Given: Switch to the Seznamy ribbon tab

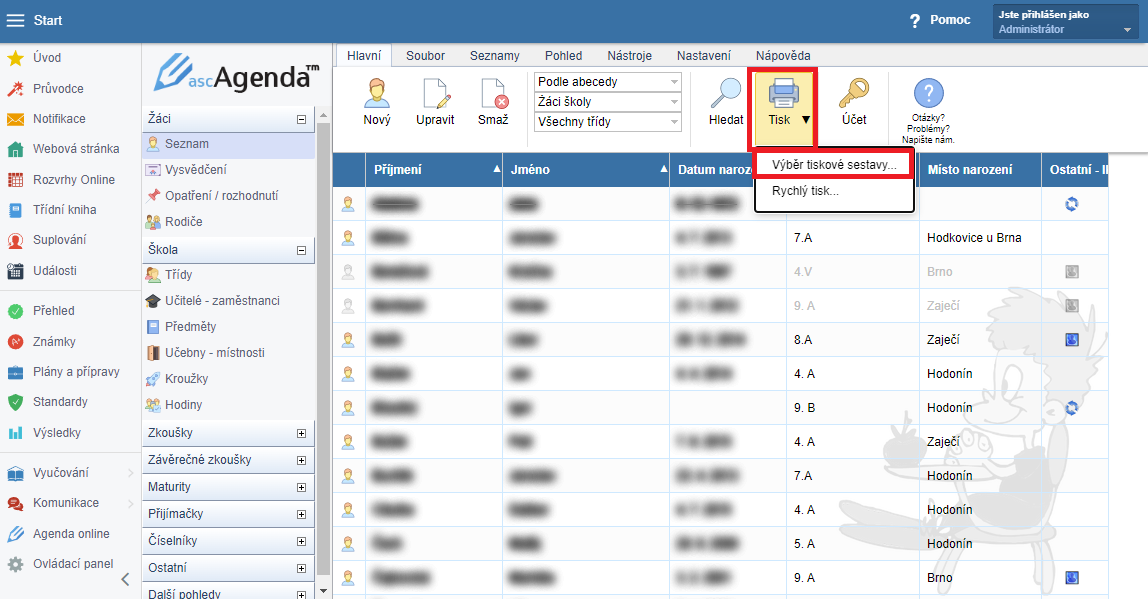Looking at the screenshot, I should pos(494,56).
